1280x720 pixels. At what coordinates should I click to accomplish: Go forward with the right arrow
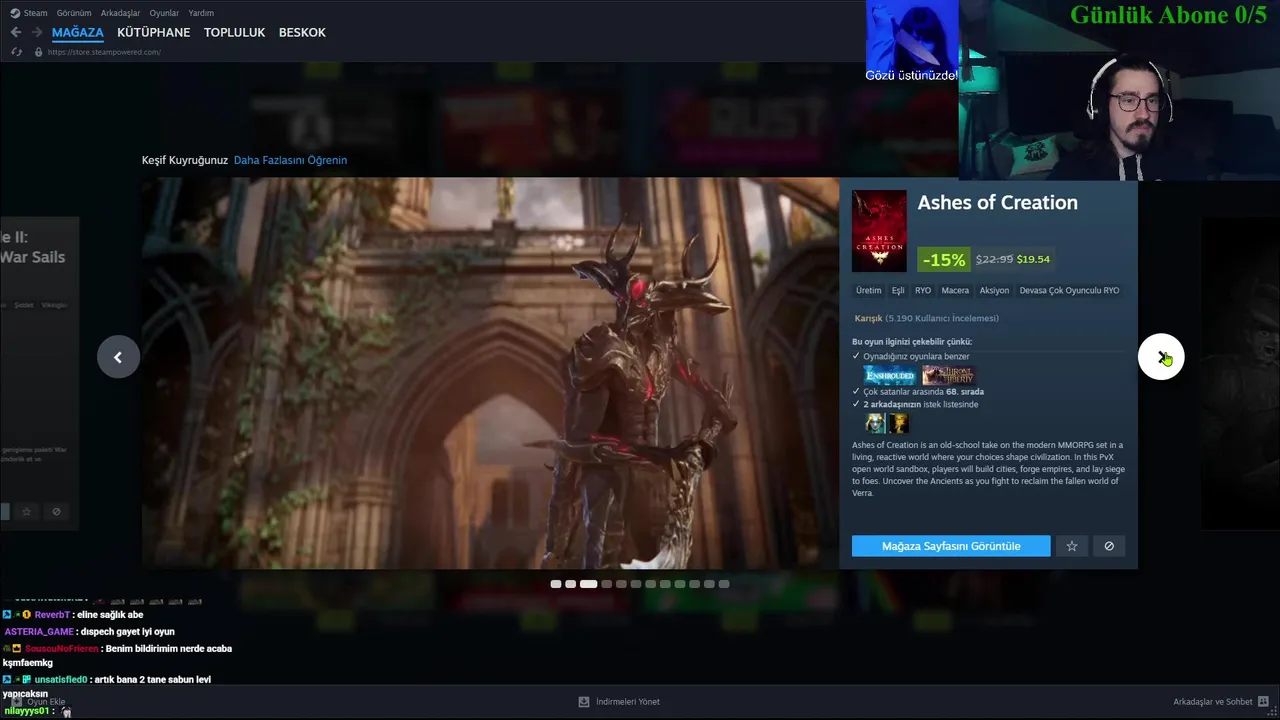[37, 33]
